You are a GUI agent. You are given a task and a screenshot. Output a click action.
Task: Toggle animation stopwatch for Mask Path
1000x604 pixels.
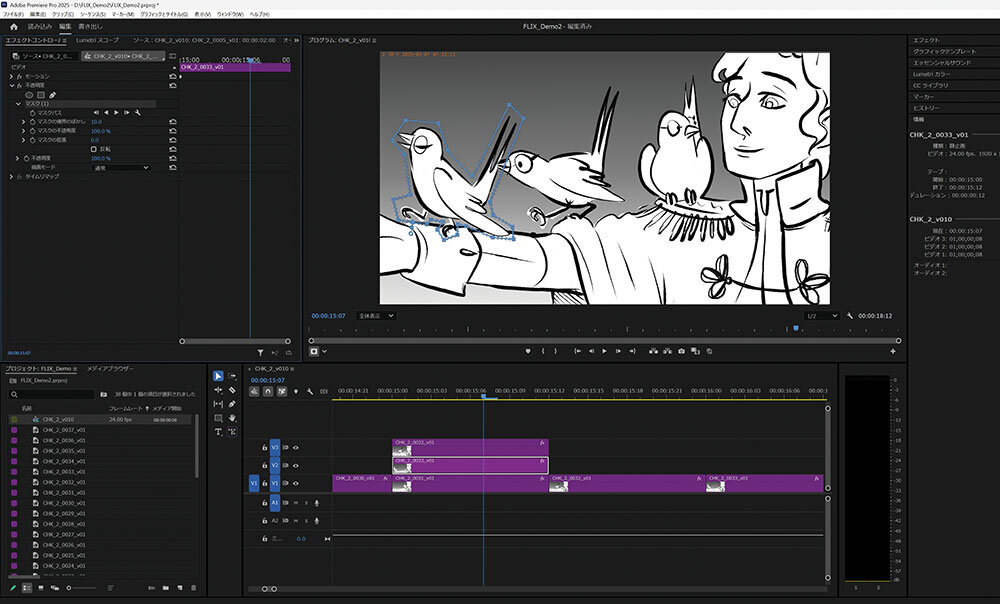[x=32, y=112]
